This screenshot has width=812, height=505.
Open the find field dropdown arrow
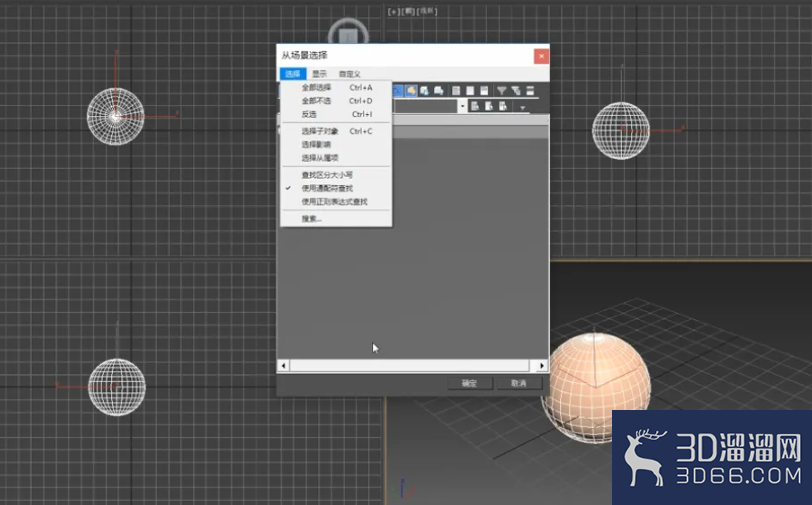pos(462,106)
